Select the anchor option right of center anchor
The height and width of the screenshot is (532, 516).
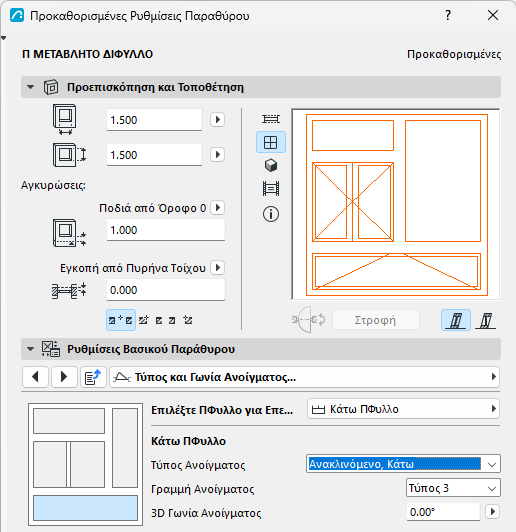tap(144, 320)
